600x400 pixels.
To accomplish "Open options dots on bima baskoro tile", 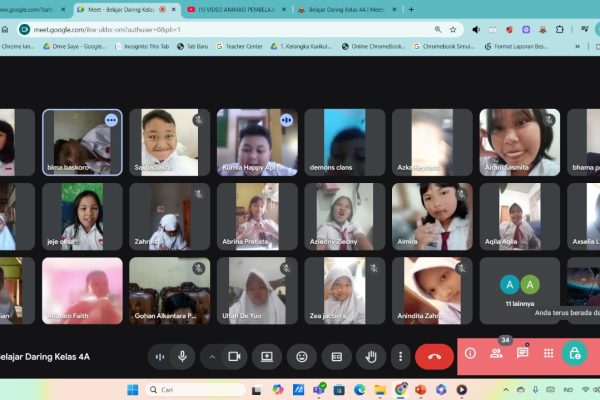I will pyautogui.click(x=111, y=120).
